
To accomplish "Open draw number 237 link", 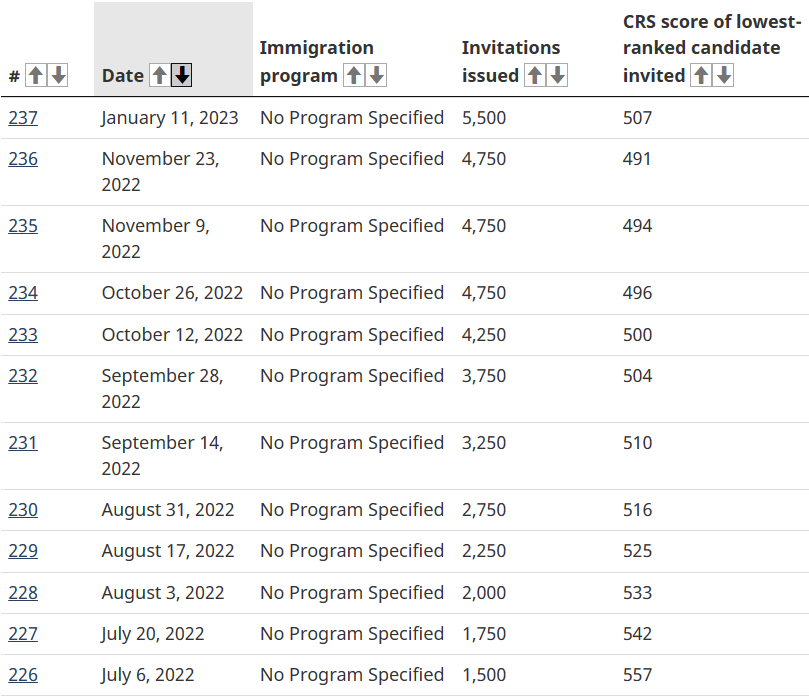I will click(23, 118).
